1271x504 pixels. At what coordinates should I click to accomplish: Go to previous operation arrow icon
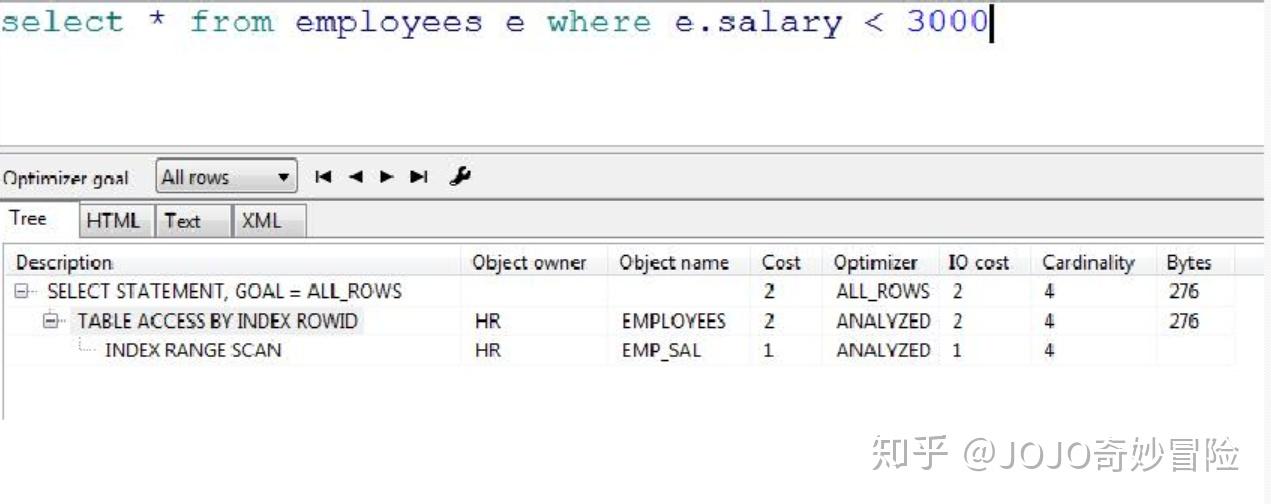(x=355, y=177)
